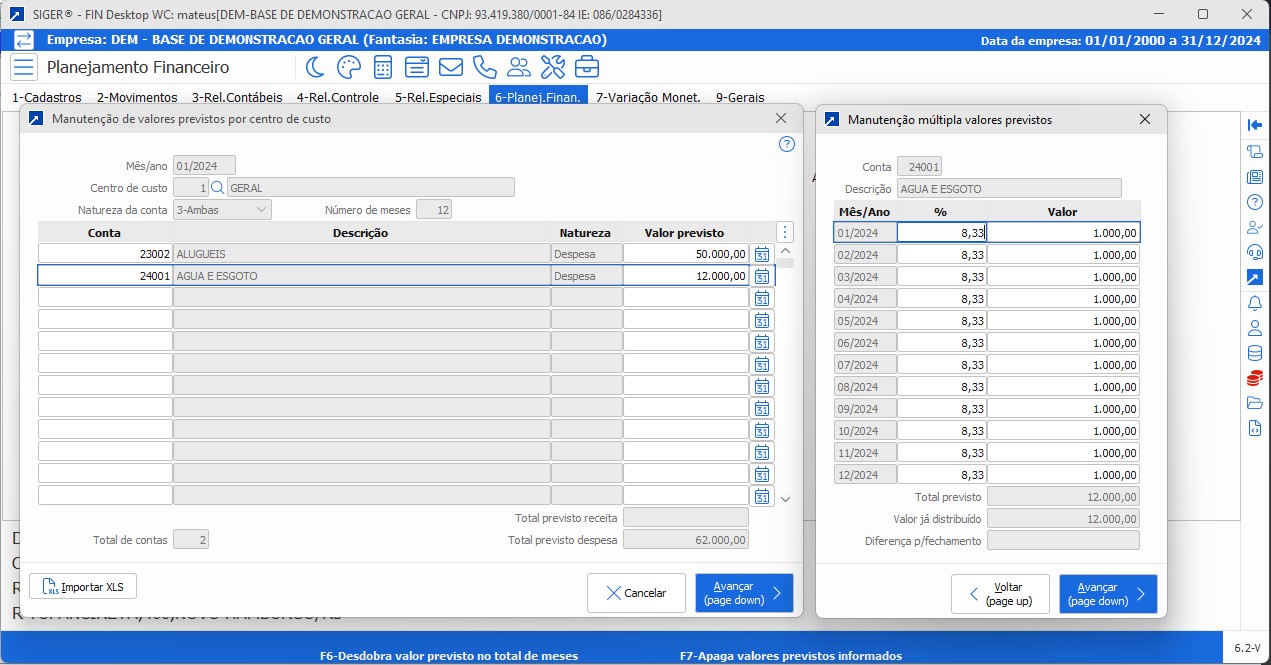Open the color theme palette icon
Viewport: 1271px width, 665px height.
tap(349, 67)
